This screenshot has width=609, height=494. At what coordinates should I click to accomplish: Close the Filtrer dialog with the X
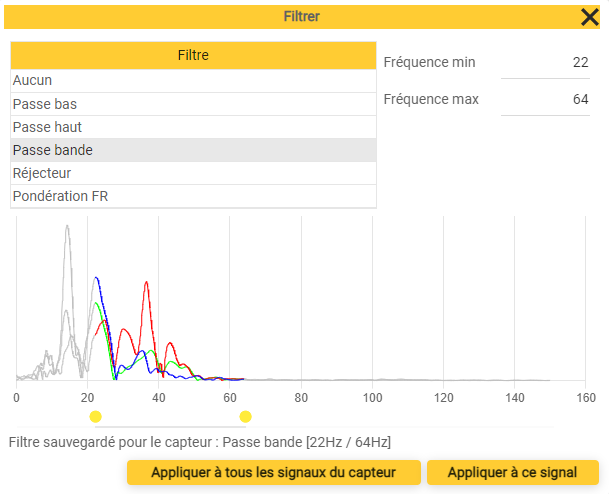click(590, 17)
